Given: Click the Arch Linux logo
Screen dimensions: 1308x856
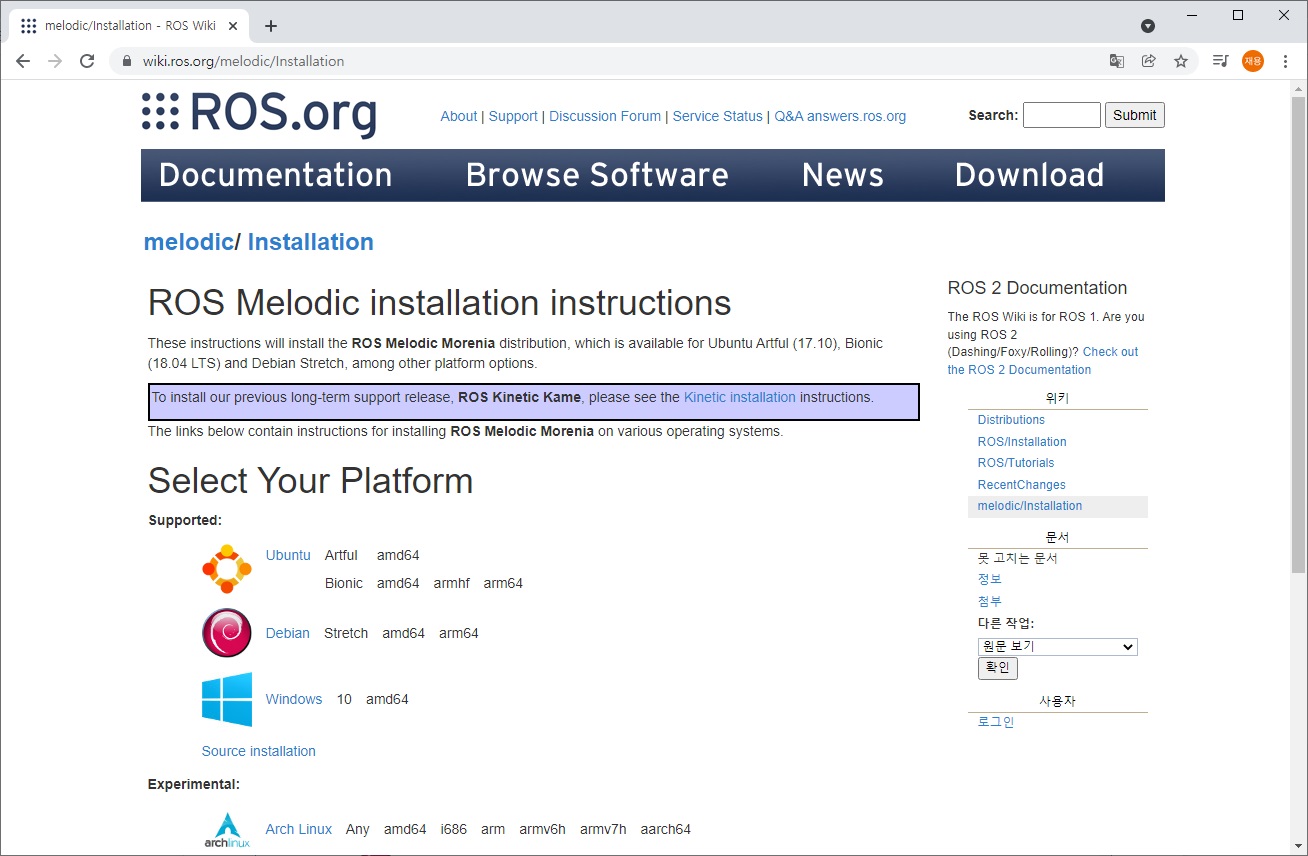Looking at the screenshot, I should pyautogui.click(x=227, y=830).
